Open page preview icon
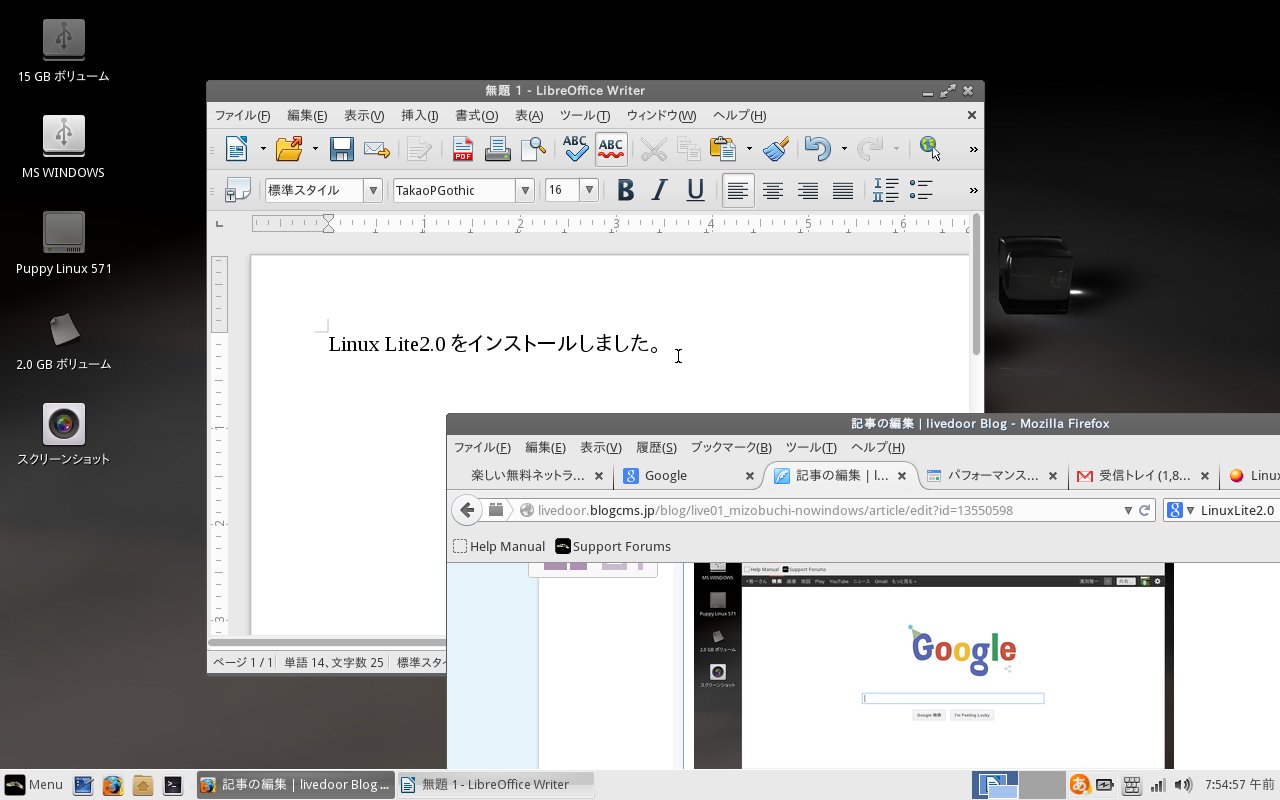The width and height of the screenshot is (1280, 800). pos(533,149)
